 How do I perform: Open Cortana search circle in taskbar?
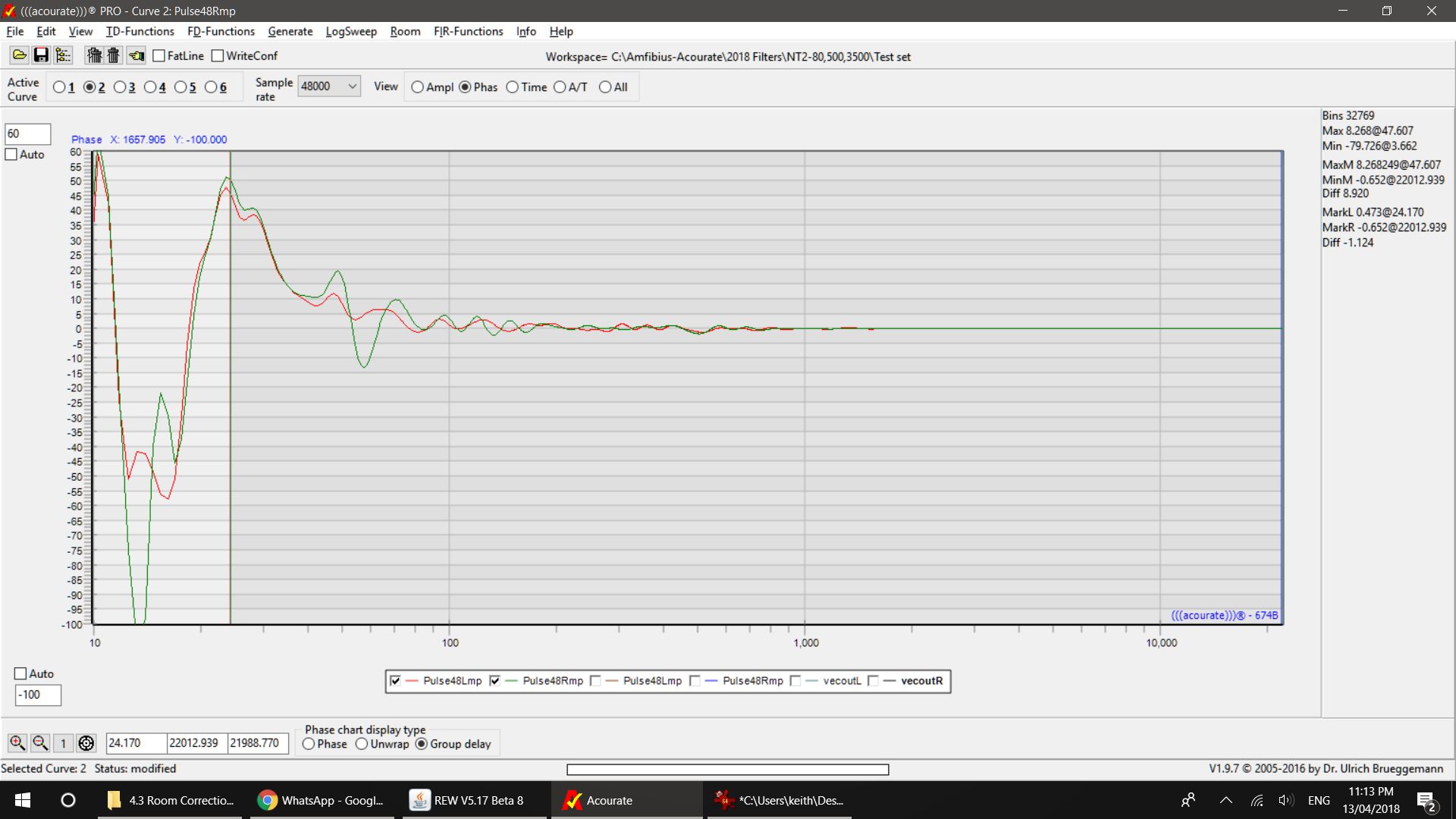click(67, 800)
